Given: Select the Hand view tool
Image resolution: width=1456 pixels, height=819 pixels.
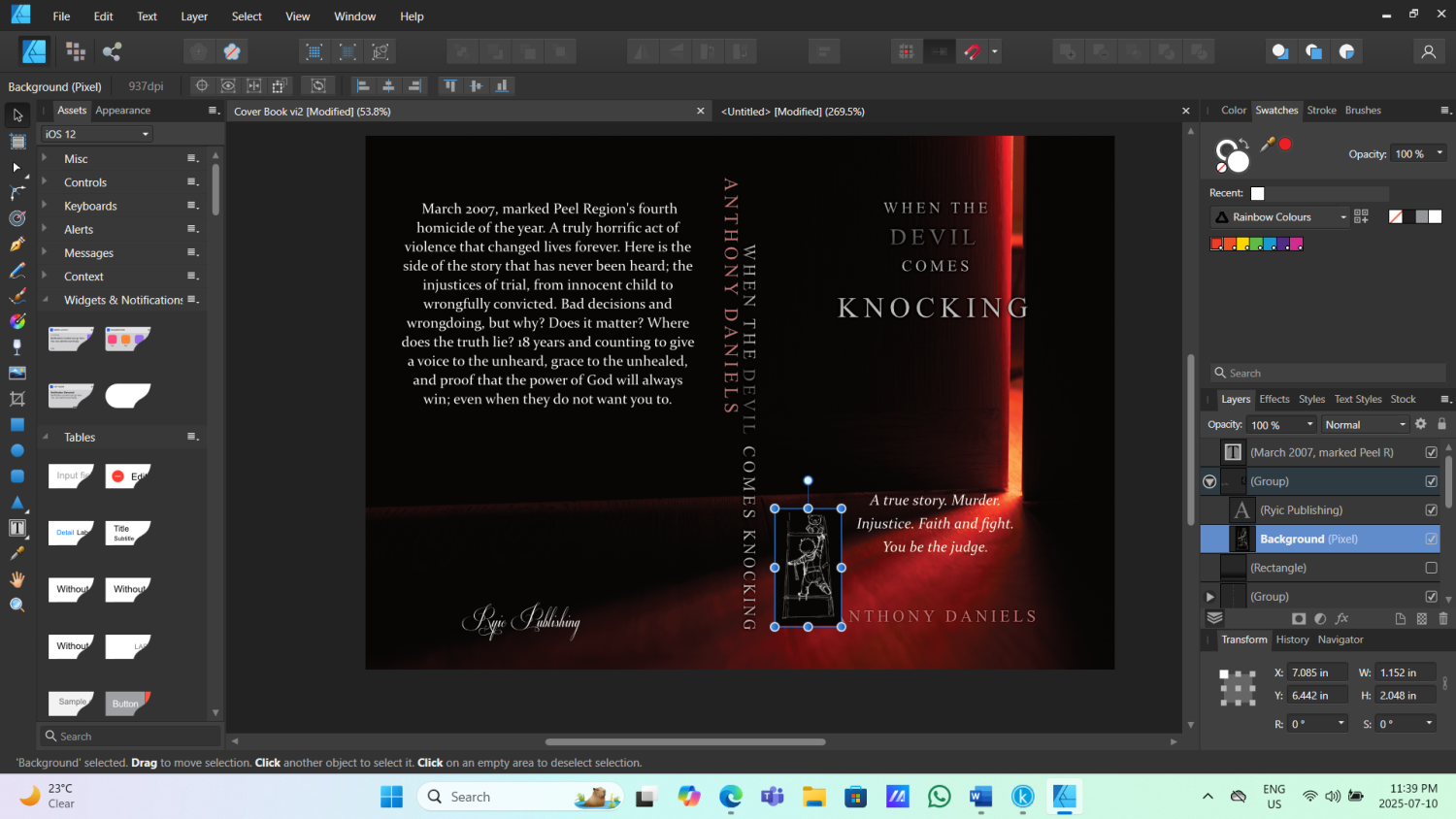Looking at the screenshot, I should [x=17, y=579].
